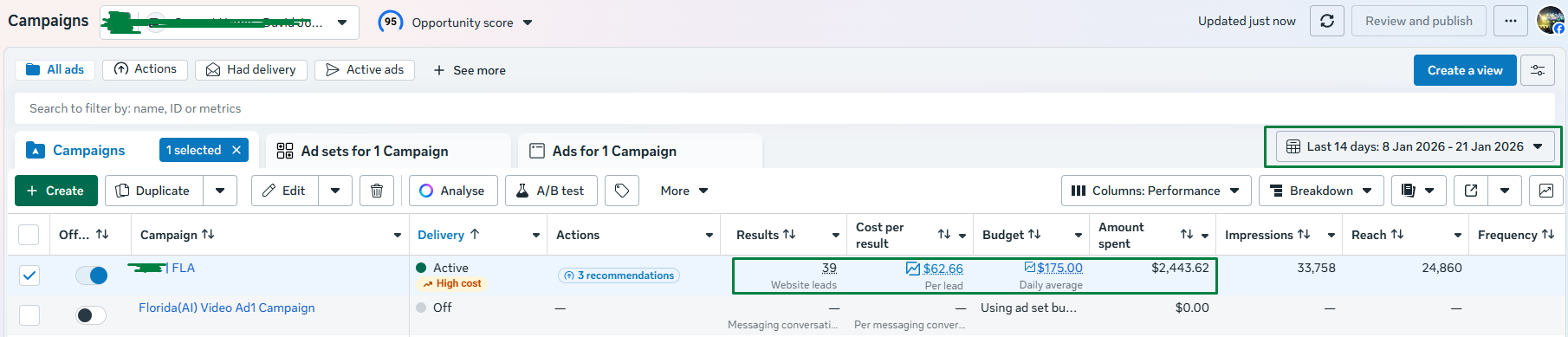Check the Florida(AI) Video Ad1 Campaign checkbox
The image size is (1568, 337).
29,315
